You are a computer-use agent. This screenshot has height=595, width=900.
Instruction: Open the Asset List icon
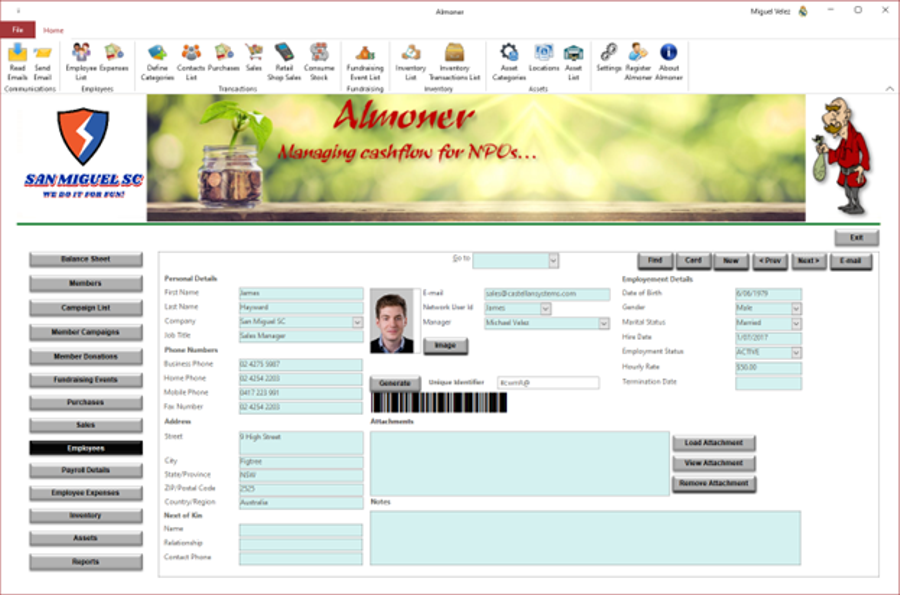point(573,62)
